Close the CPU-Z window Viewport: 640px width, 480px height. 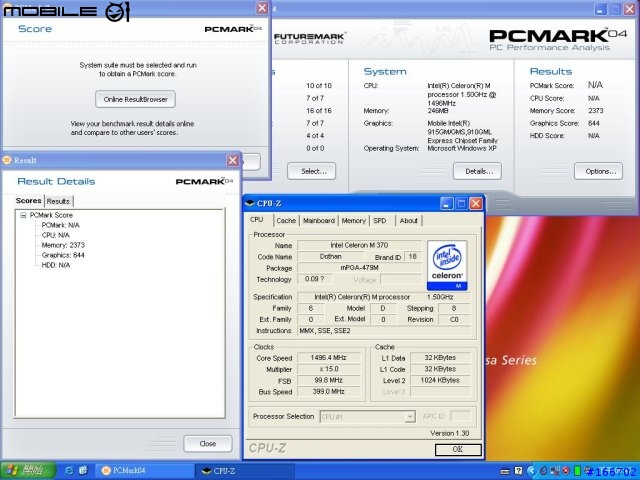(x=476, y=203)
